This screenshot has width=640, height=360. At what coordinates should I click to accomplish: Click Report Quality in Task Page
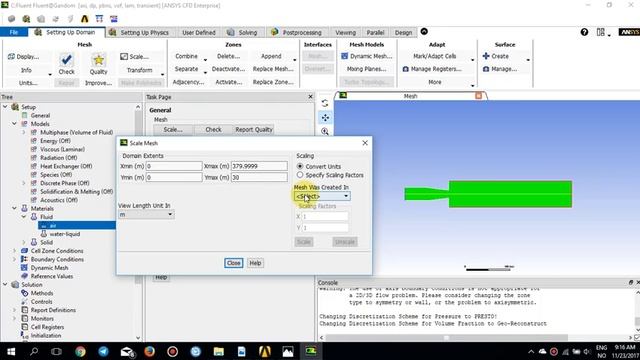point(253,129)
